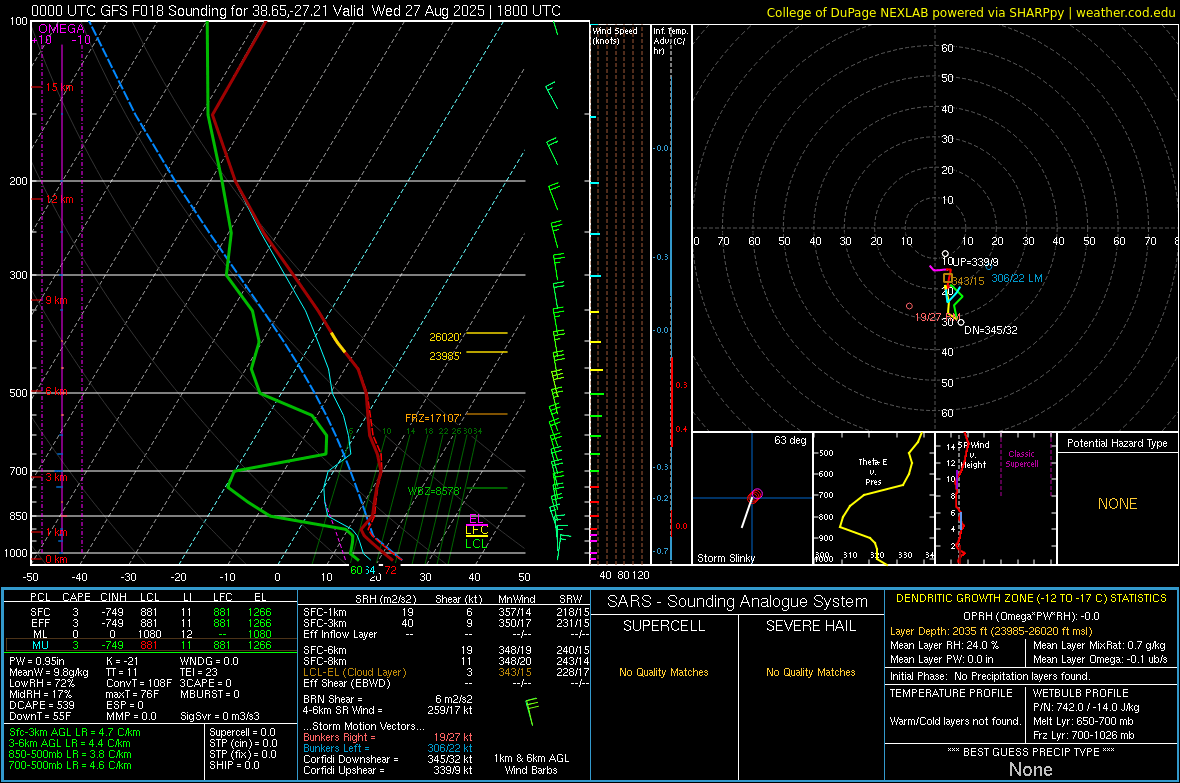Select the ML parcel row
The width and height of the screenshot is (1180, 783).
(151, 634)
